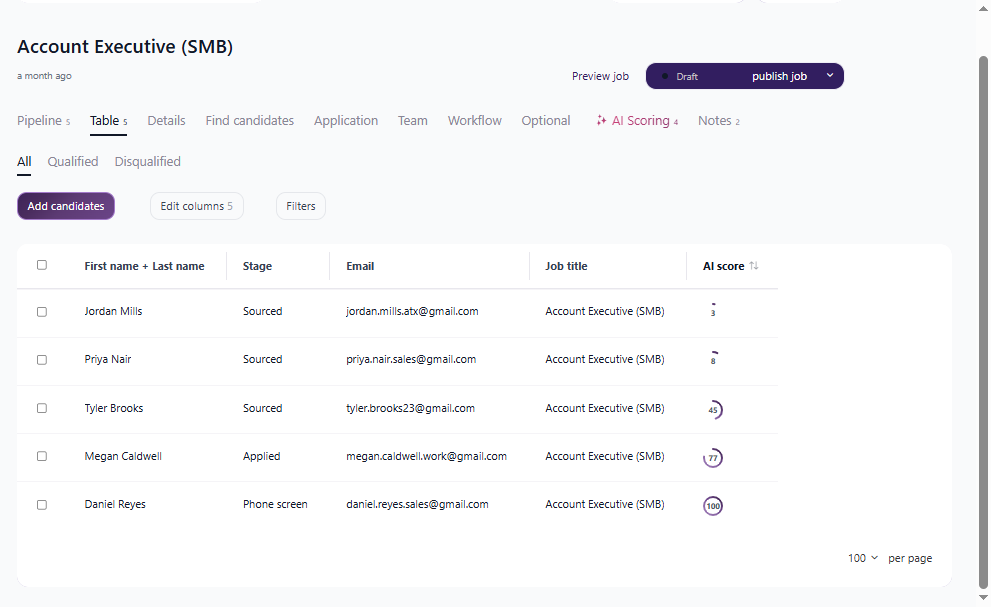Viewport: 991px width, 607px height.
Task: Open candidate Tyler Brooks
Action: tap(114, 408)
